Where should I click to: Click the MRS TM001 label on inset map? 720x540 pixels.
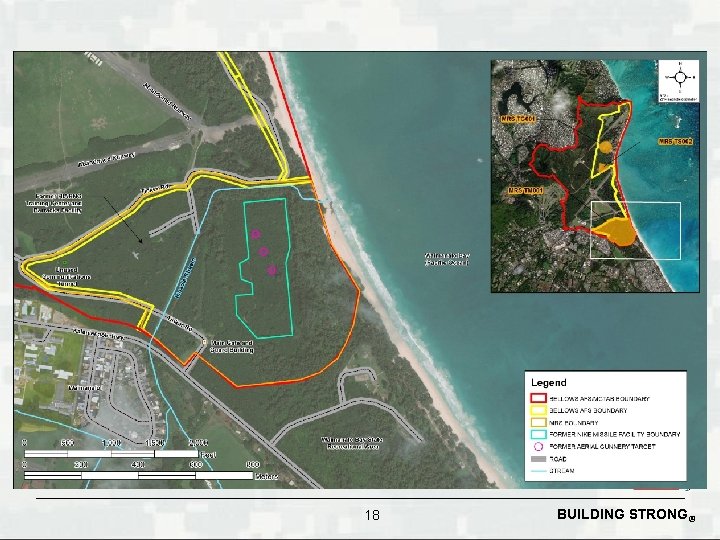click(x=526, y=190)
